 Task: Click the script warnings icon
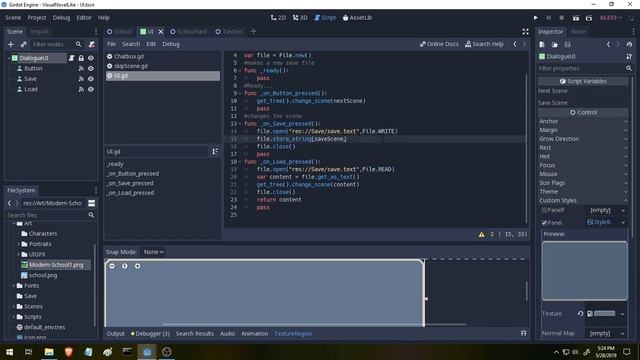[482, 234]
